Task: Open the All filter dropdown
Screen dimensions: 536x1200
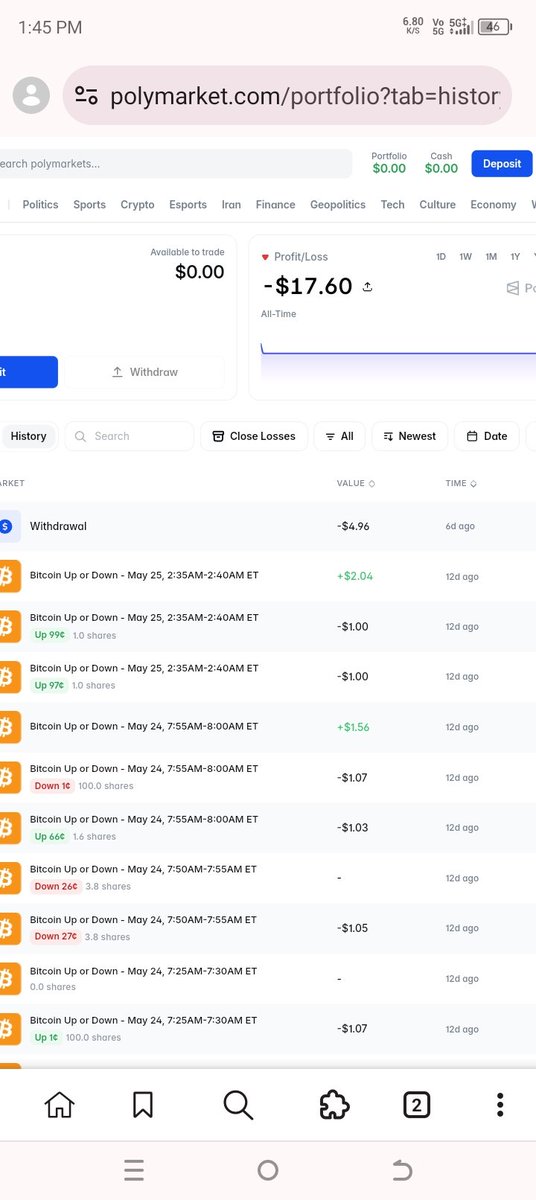Action: click(339, 436)
